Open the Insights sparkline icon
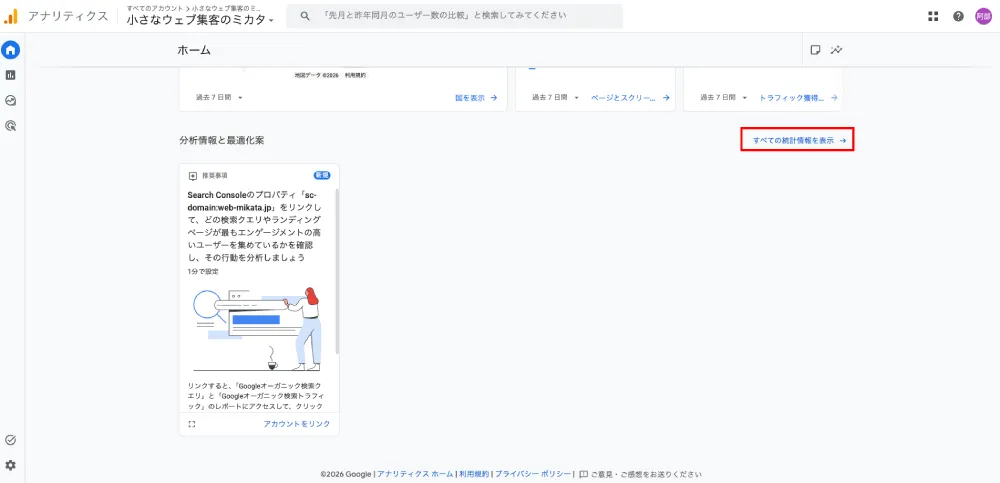This screenshot has width=1000, height=483. point(837,50)
